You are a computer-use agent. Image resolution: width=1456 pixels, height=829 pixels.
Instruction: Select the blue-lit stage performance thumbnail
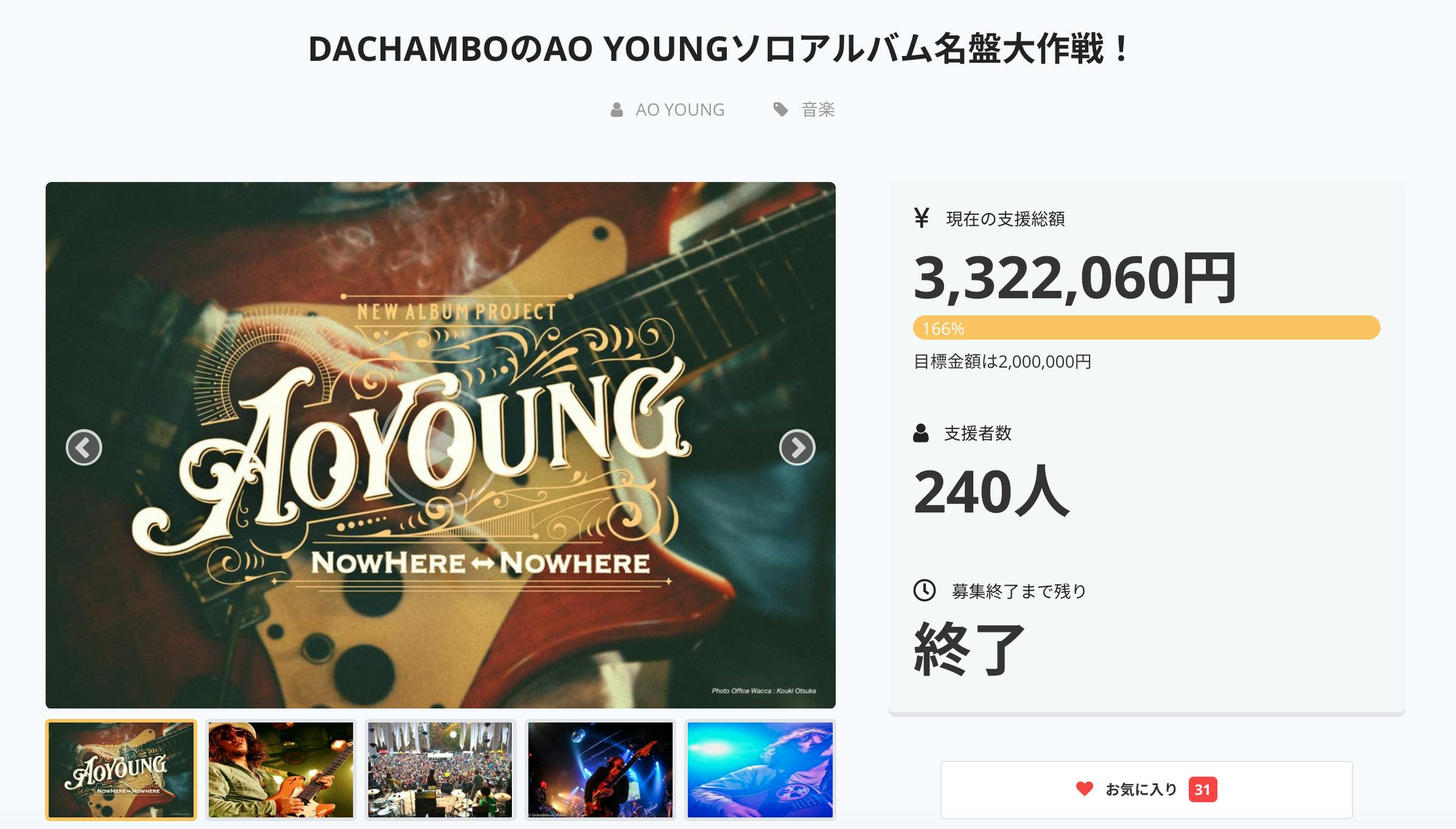tap(600, 770)
